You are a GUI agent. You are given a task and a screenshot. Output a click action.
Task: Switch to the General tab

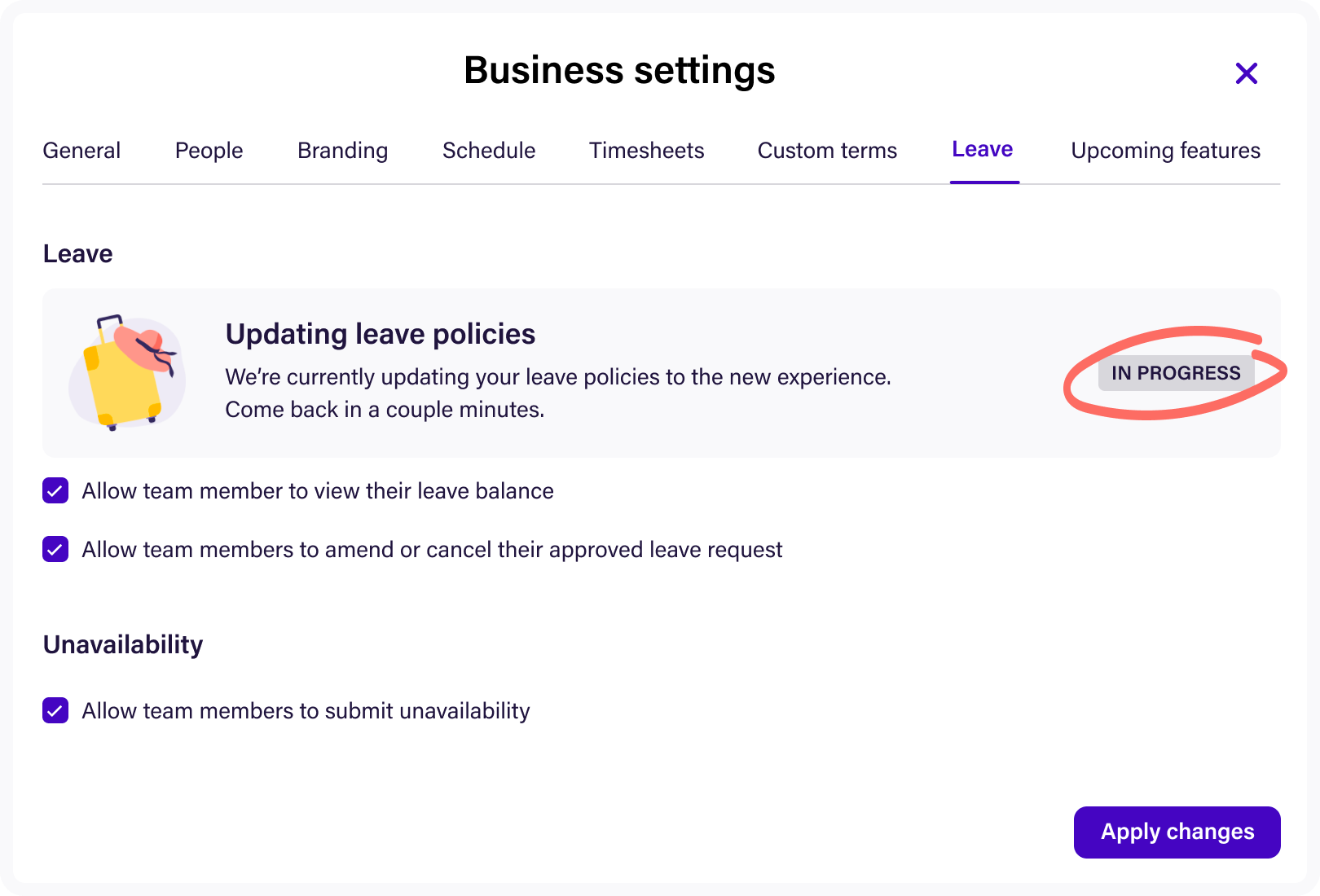(81, 151)
